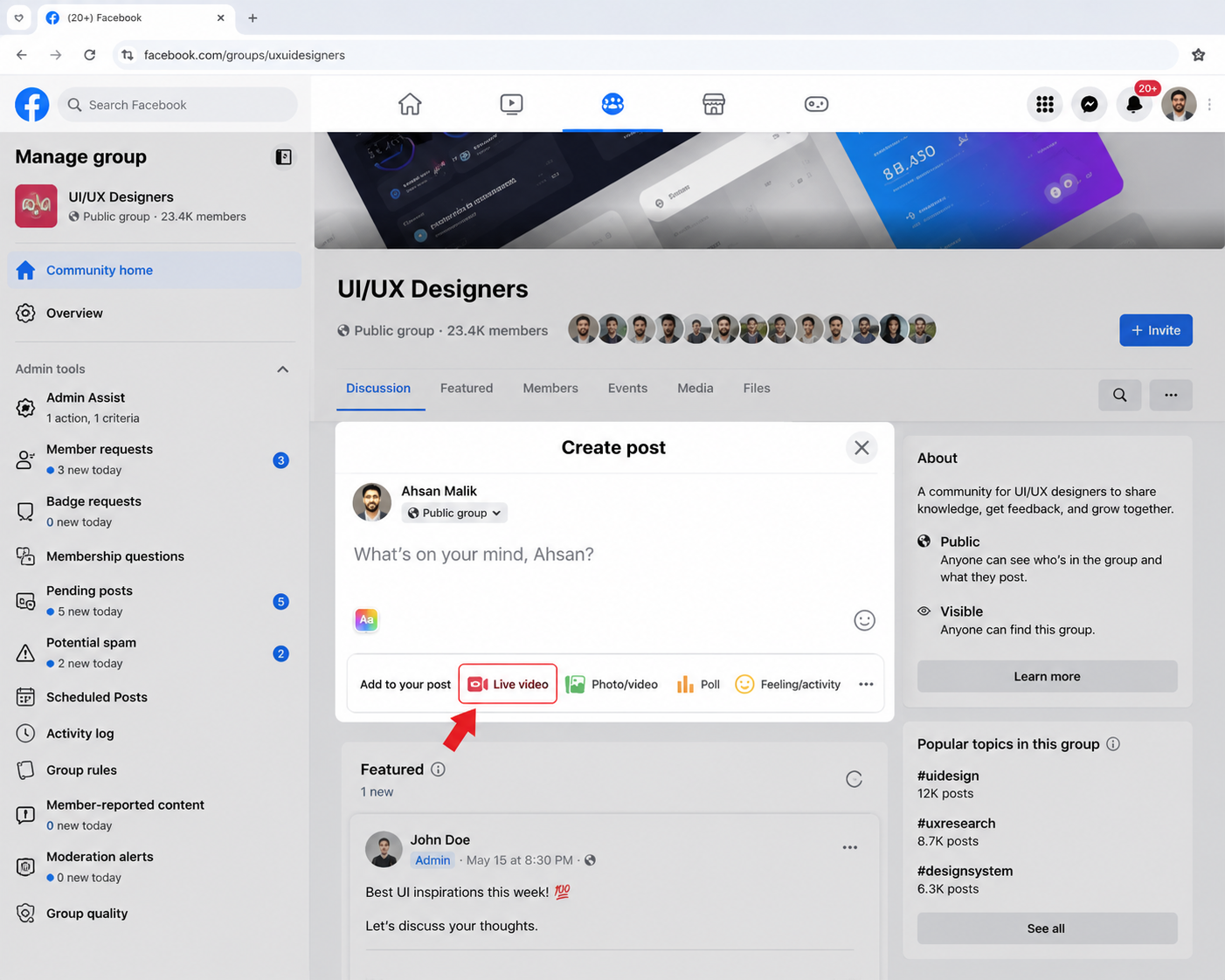Viewport: 1225px width, 980px height.
Task: Open Admin Assist settings
Action: tap(155, 408)
